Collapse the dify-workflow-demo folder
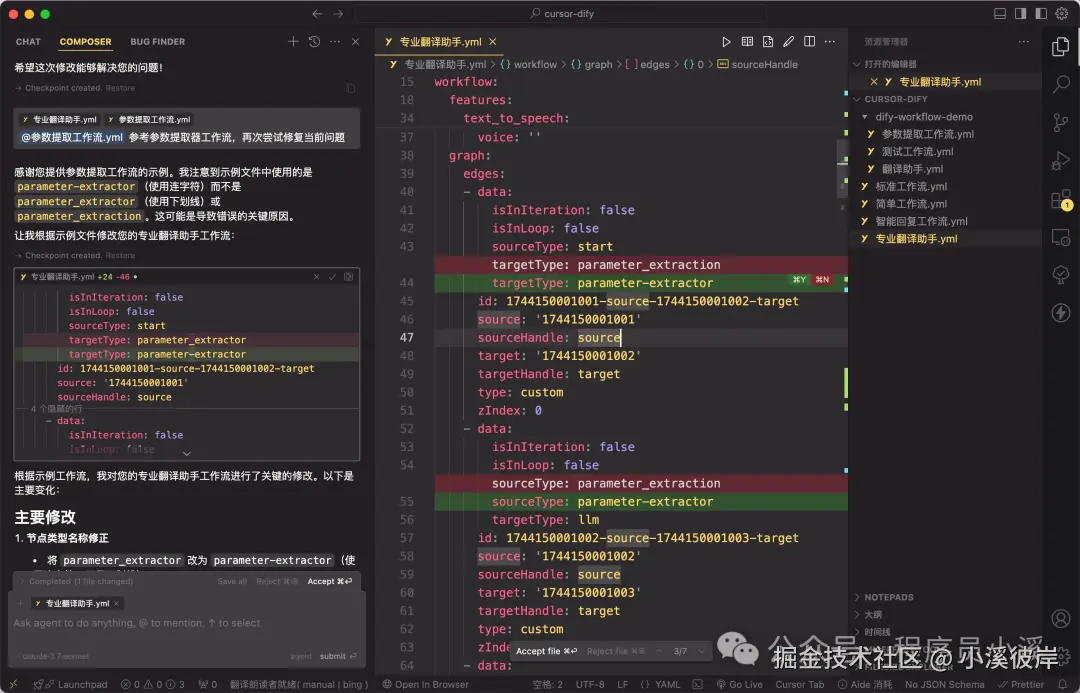 [x=924, y=117]
